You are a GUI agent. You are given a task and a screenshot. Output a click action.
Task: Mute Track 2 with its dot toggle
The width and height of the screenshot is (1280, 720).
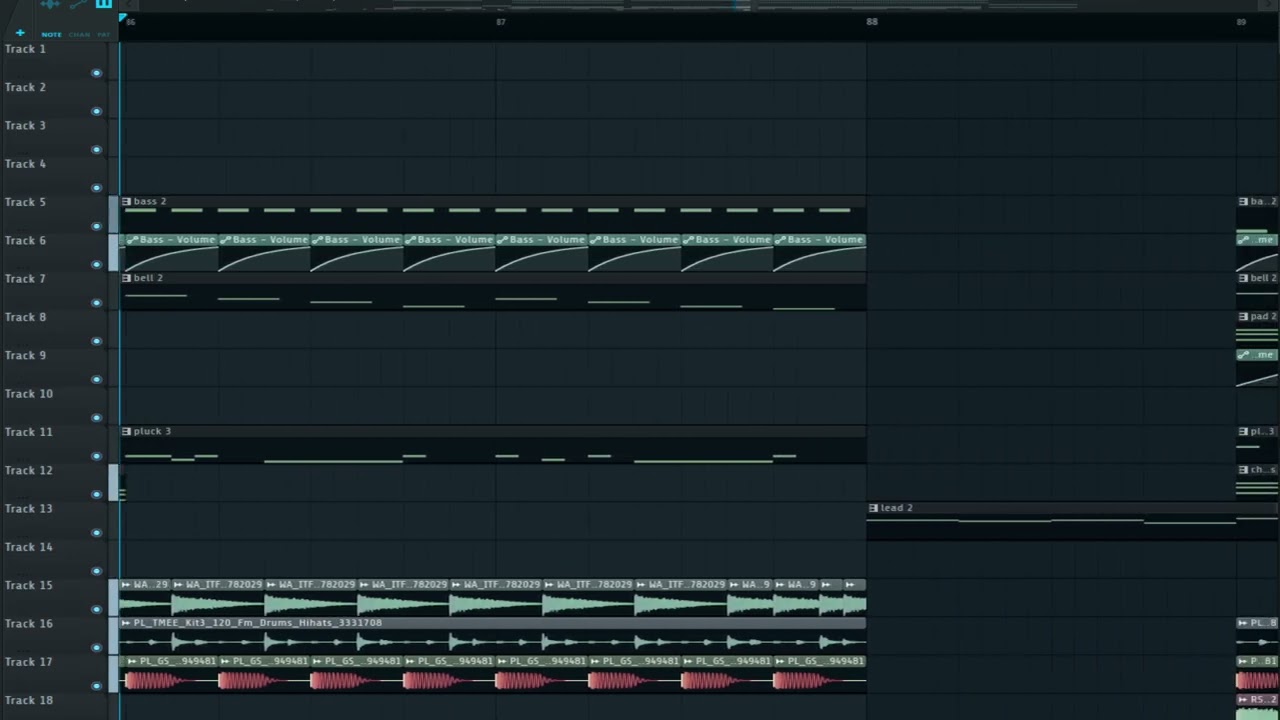(x=97, y=111)
